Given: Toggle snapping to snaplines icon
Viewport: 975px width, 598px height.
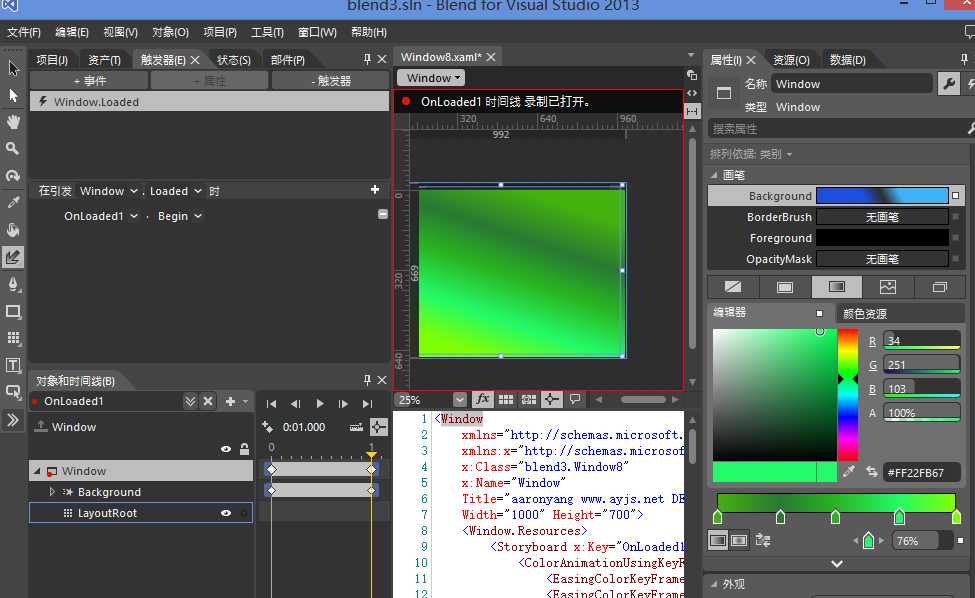Looking at the screenshot, I should (552, 400).
